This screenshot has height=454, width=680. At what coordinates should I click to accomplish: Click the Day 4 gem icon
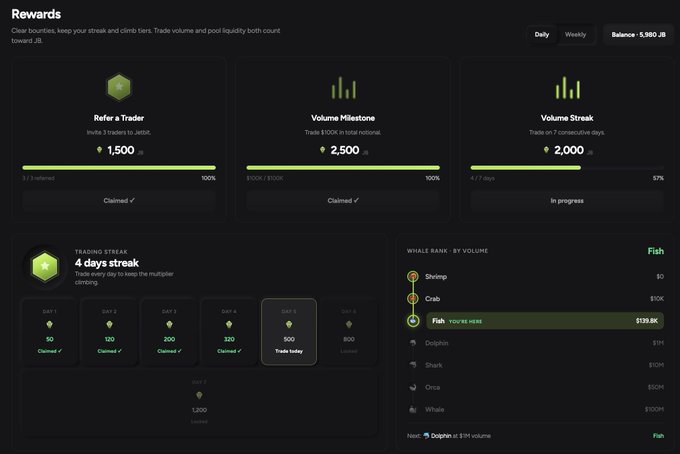pos(229,325)
